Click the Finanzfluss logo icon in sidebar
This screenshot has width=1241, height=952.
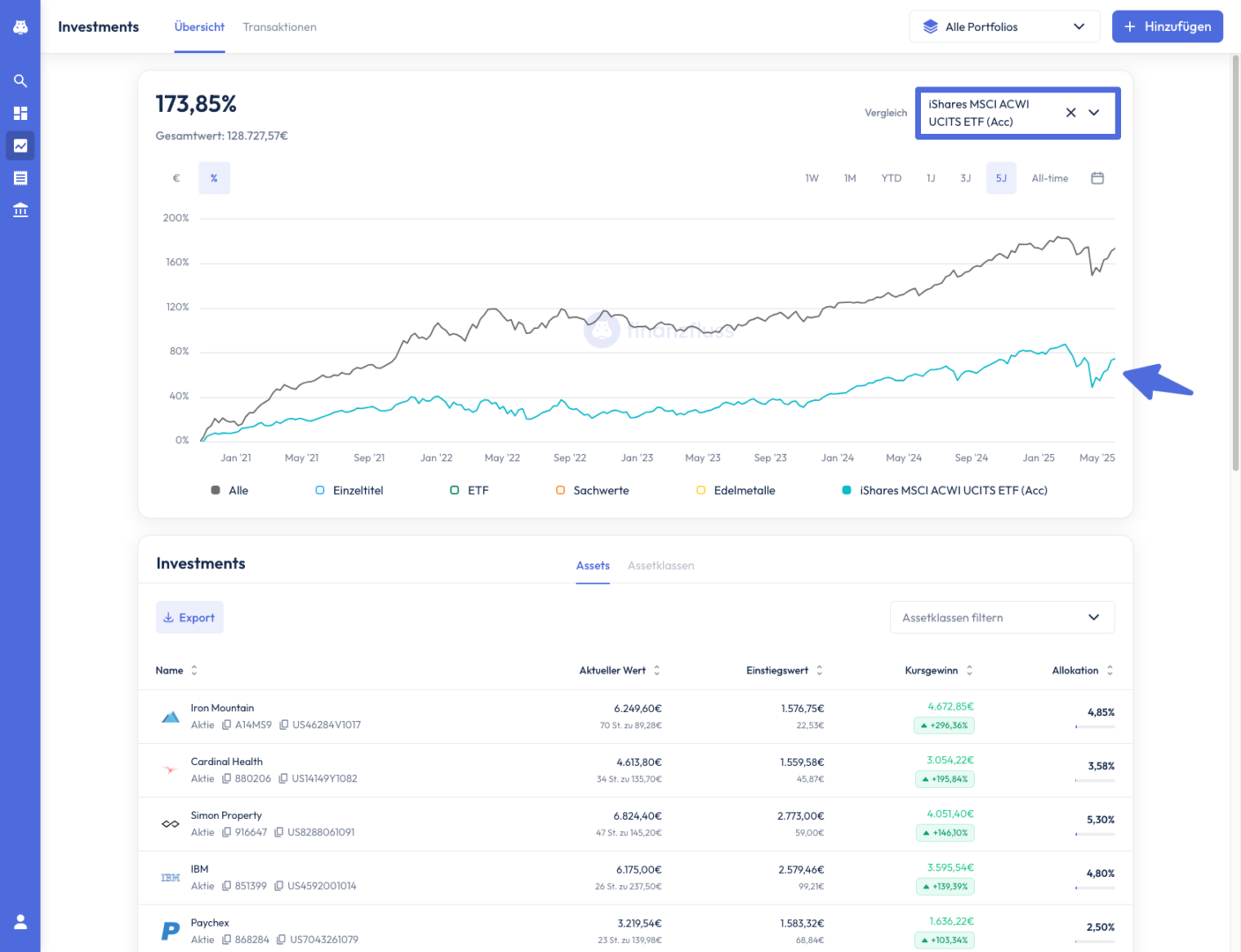point(20,27)
